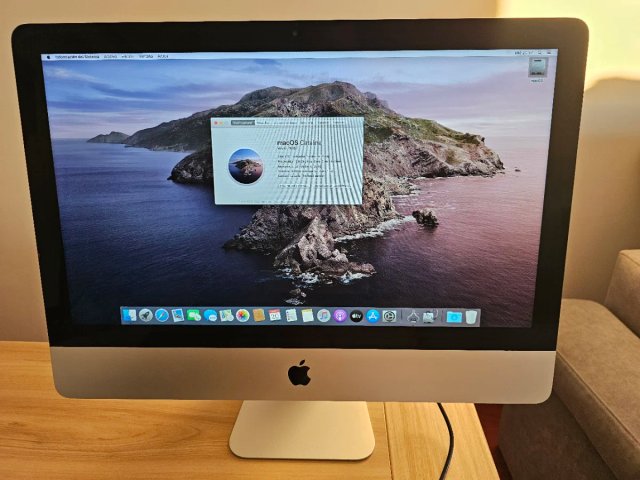
Task: Open the Photos app in dock
Action: (x=242, y=316)
